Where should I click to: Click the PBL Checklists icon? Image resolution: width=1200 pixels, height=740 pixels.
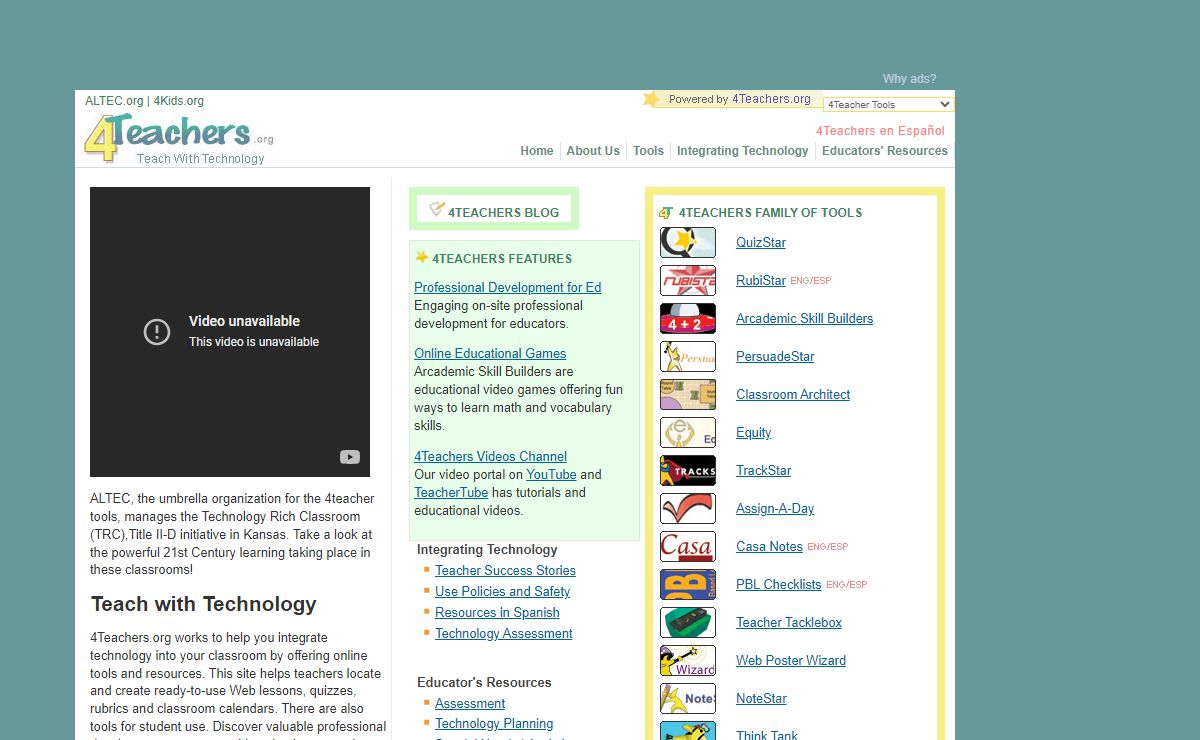point(688,584)
